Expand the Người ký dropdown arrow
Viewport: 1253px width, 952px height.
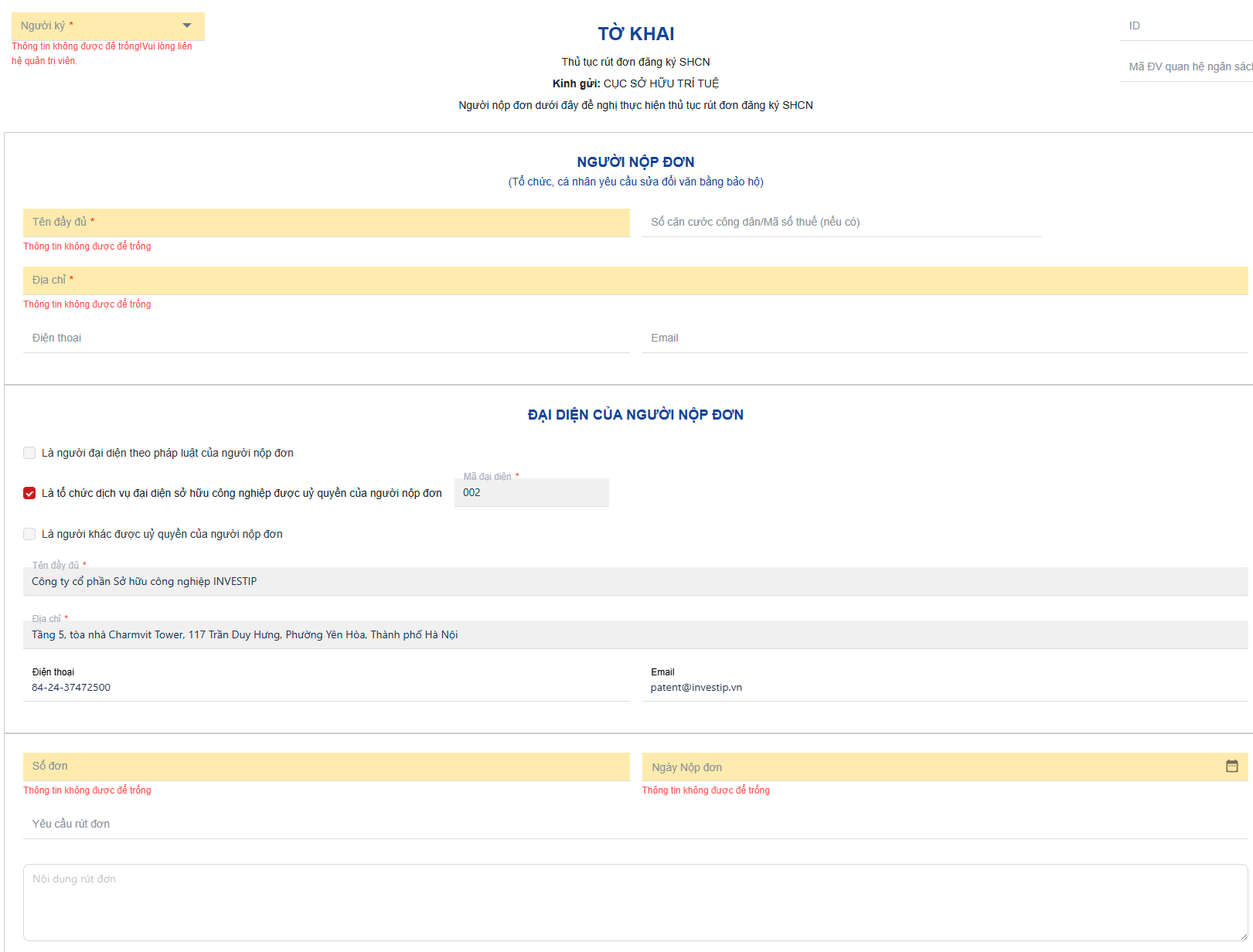(186, 25)
